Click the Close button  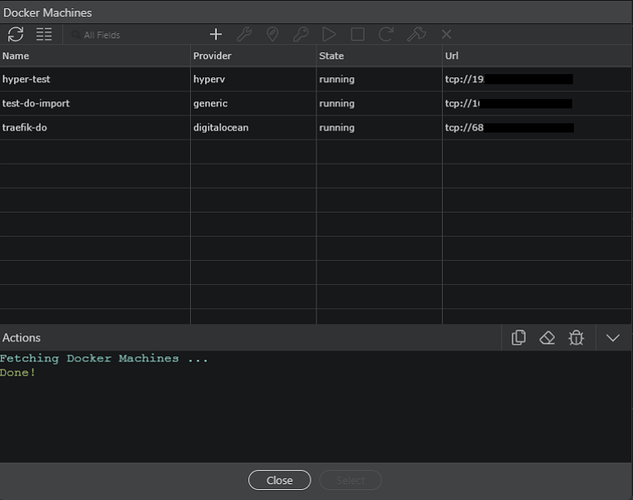(279, 480)
